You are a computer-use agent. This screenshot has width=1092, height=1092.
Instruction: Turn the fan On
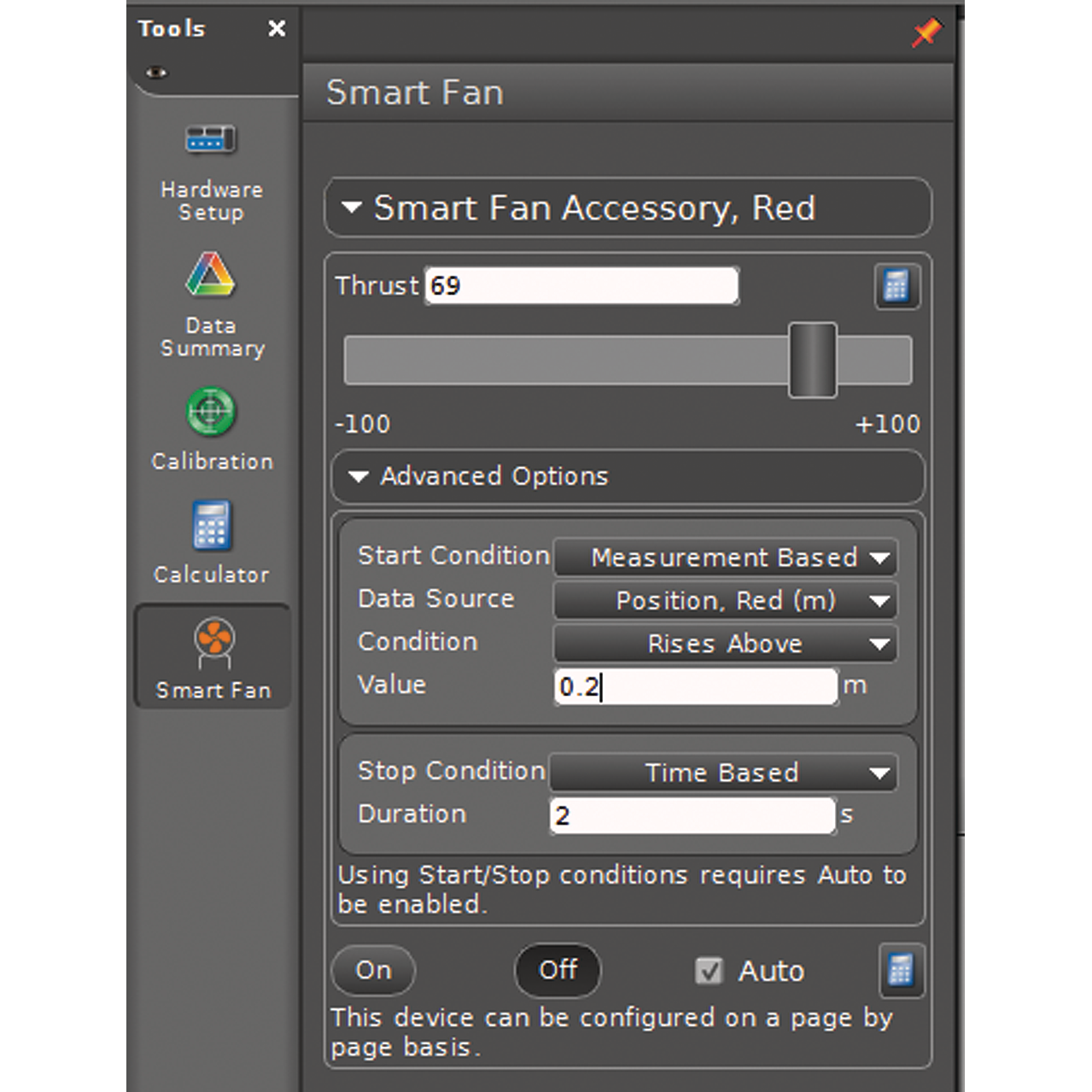pyautogui.click(x=373, y=971)
